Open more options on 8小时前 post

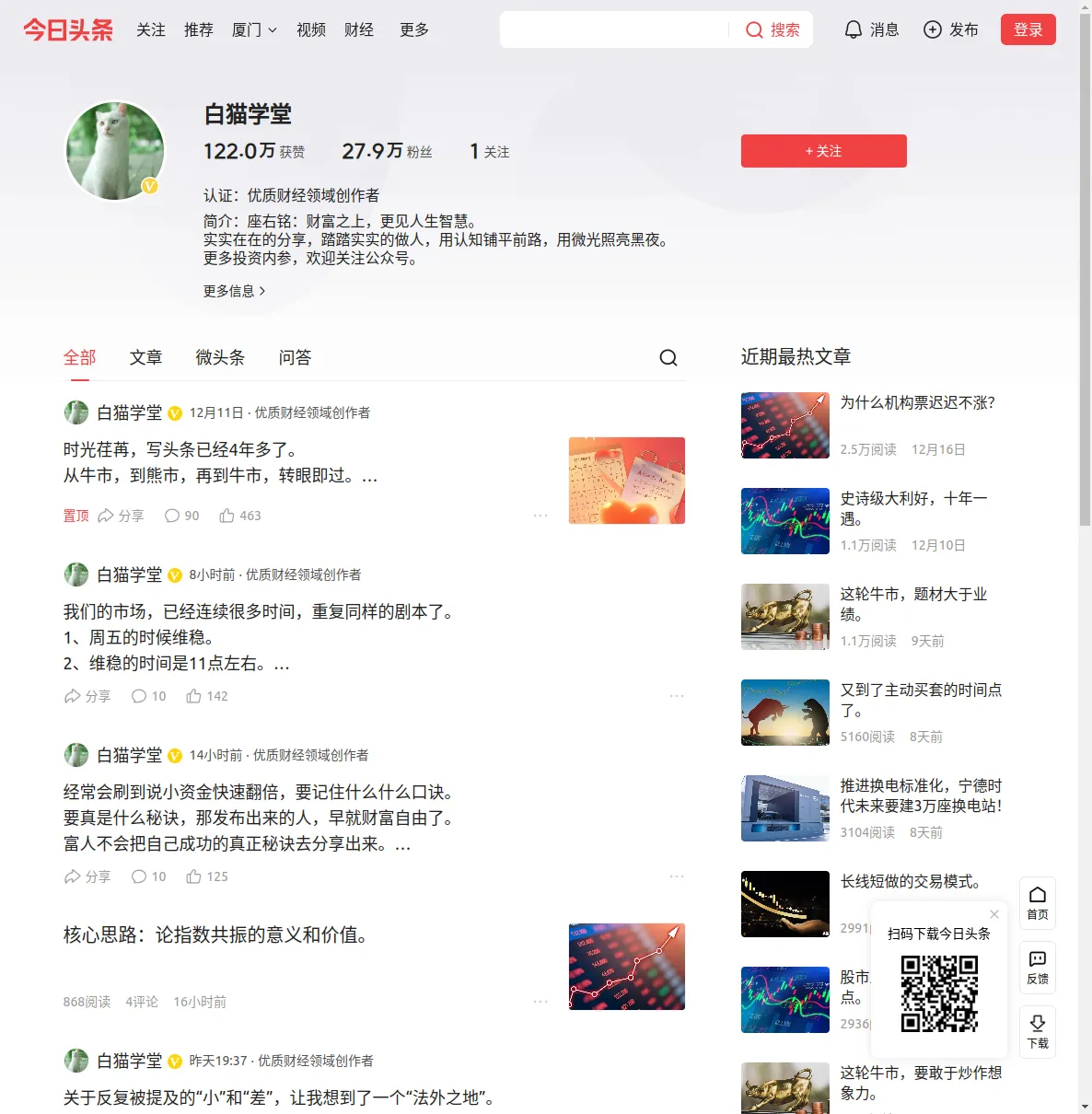coord(677,696)
